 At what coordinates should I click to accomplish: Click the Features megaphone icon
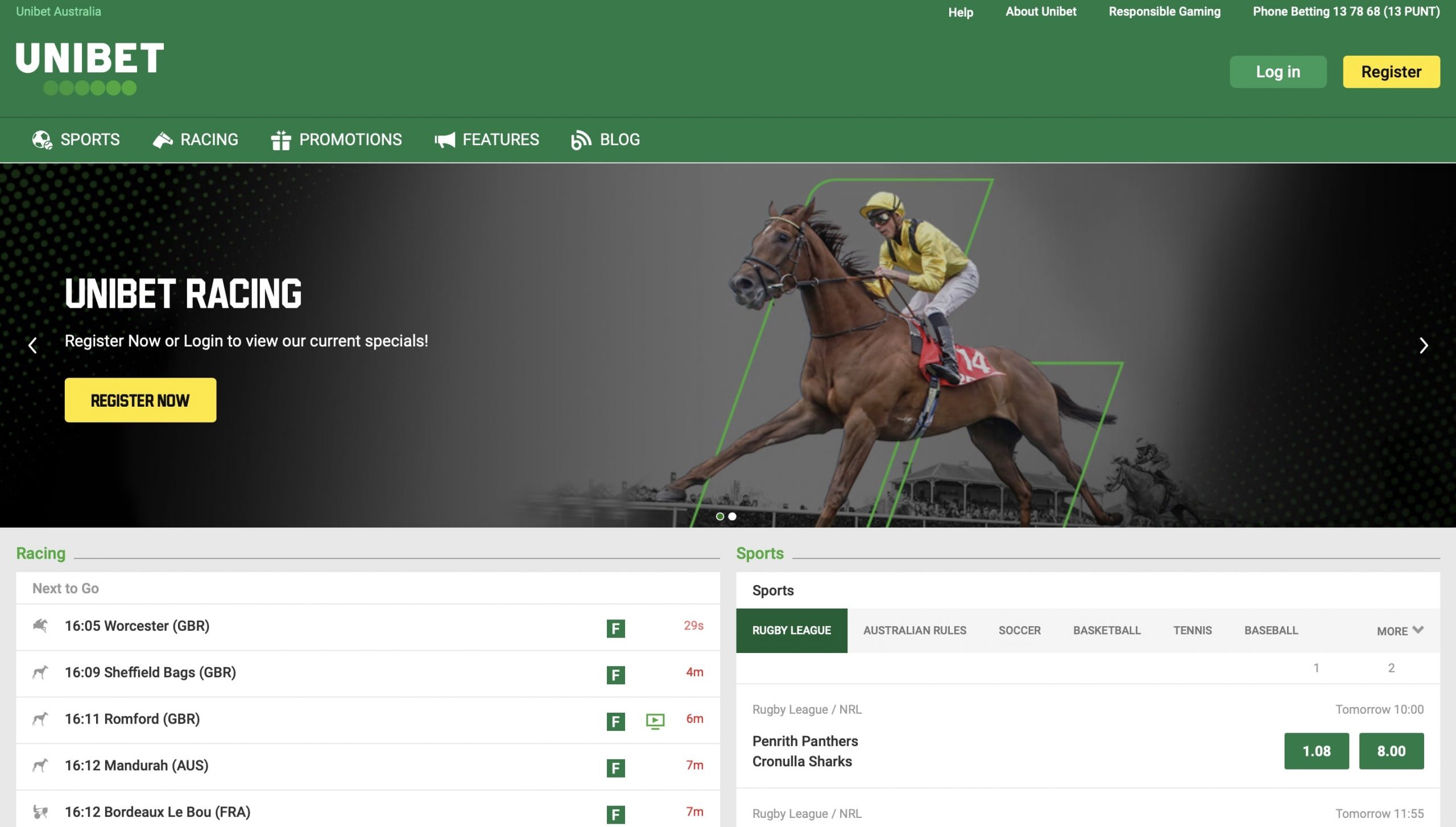445,140
